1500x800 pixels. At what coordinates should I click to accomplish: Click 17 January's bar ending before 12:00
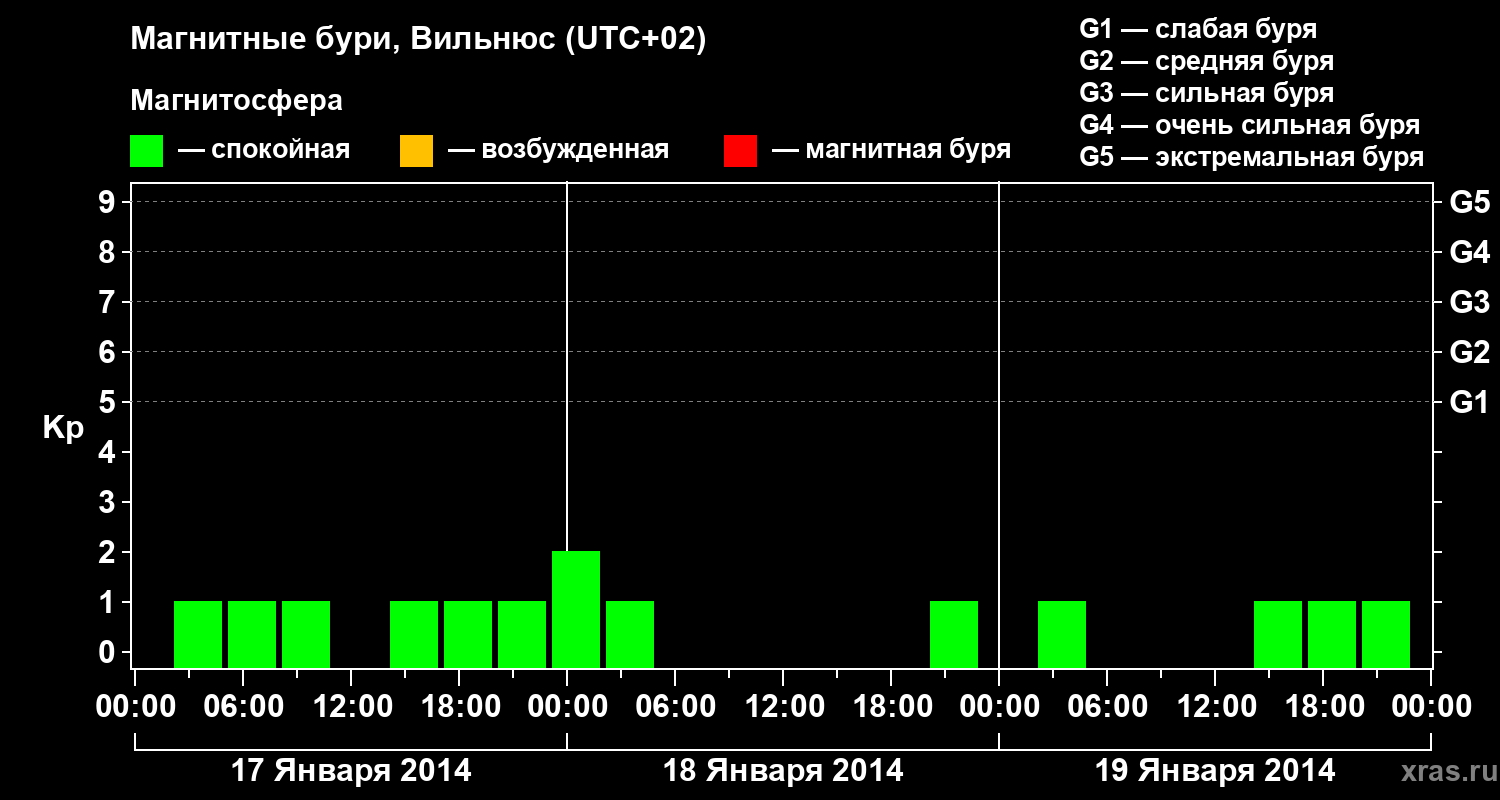306,634
